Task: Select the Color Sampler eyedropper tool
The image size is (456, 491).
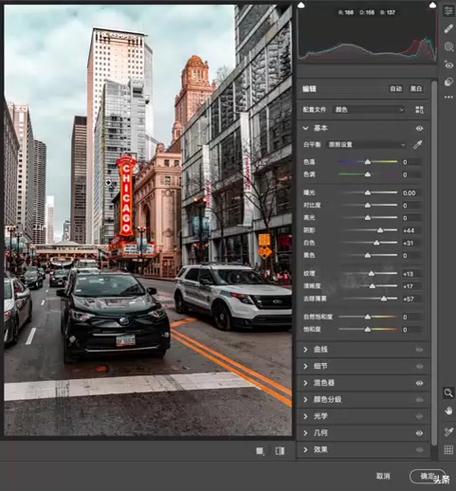Action: pos(448,432)
